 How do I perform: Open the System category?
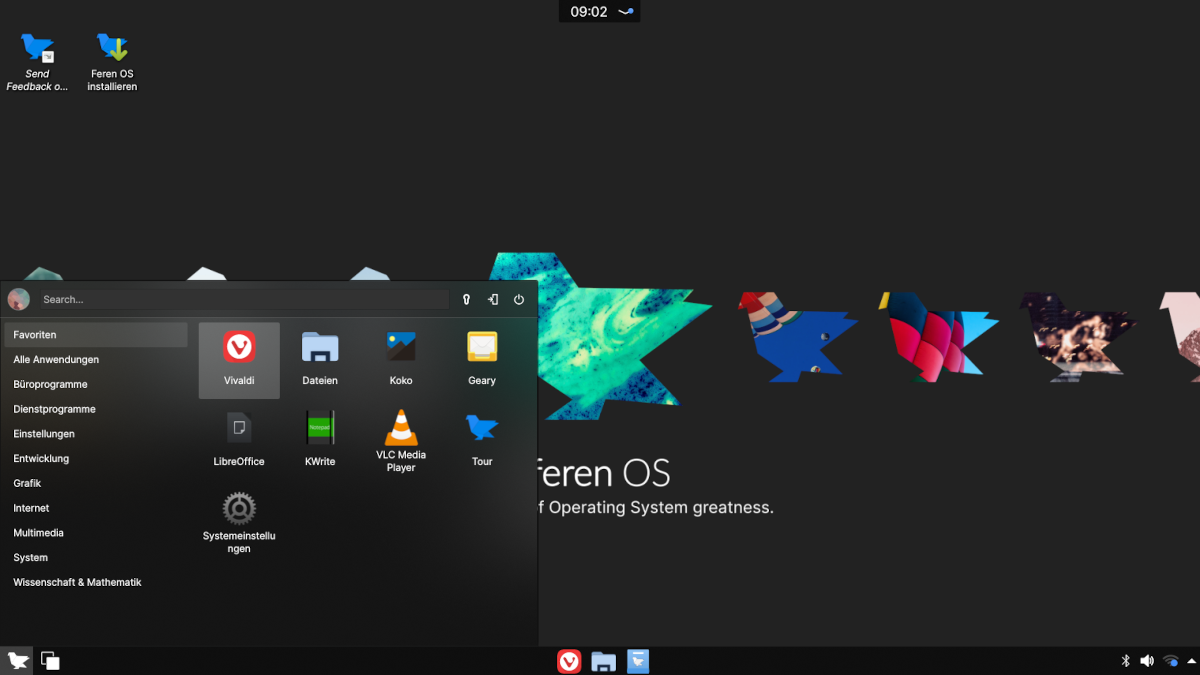95,558
